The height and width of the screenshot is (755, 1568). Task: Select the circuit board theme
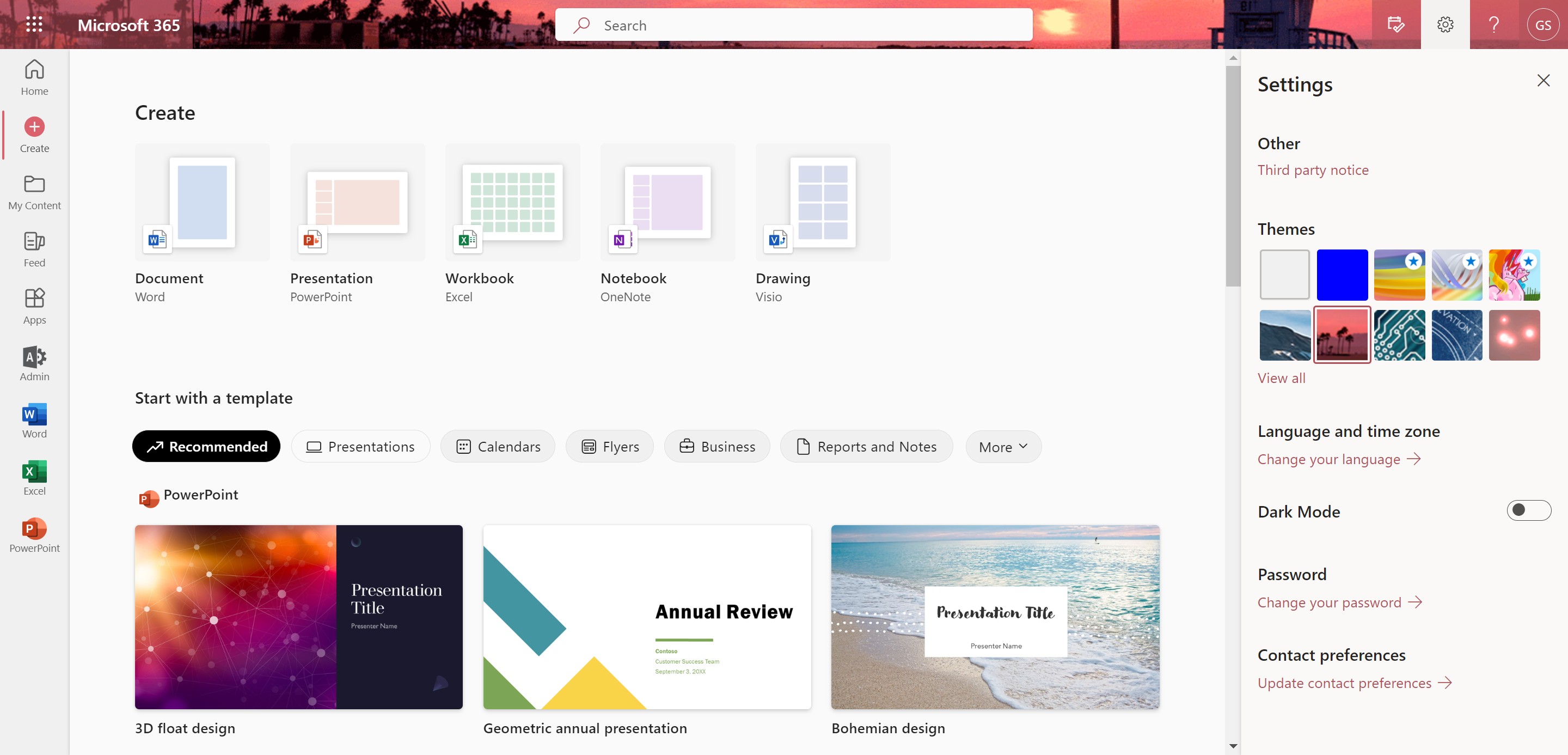pos(1399,335)
